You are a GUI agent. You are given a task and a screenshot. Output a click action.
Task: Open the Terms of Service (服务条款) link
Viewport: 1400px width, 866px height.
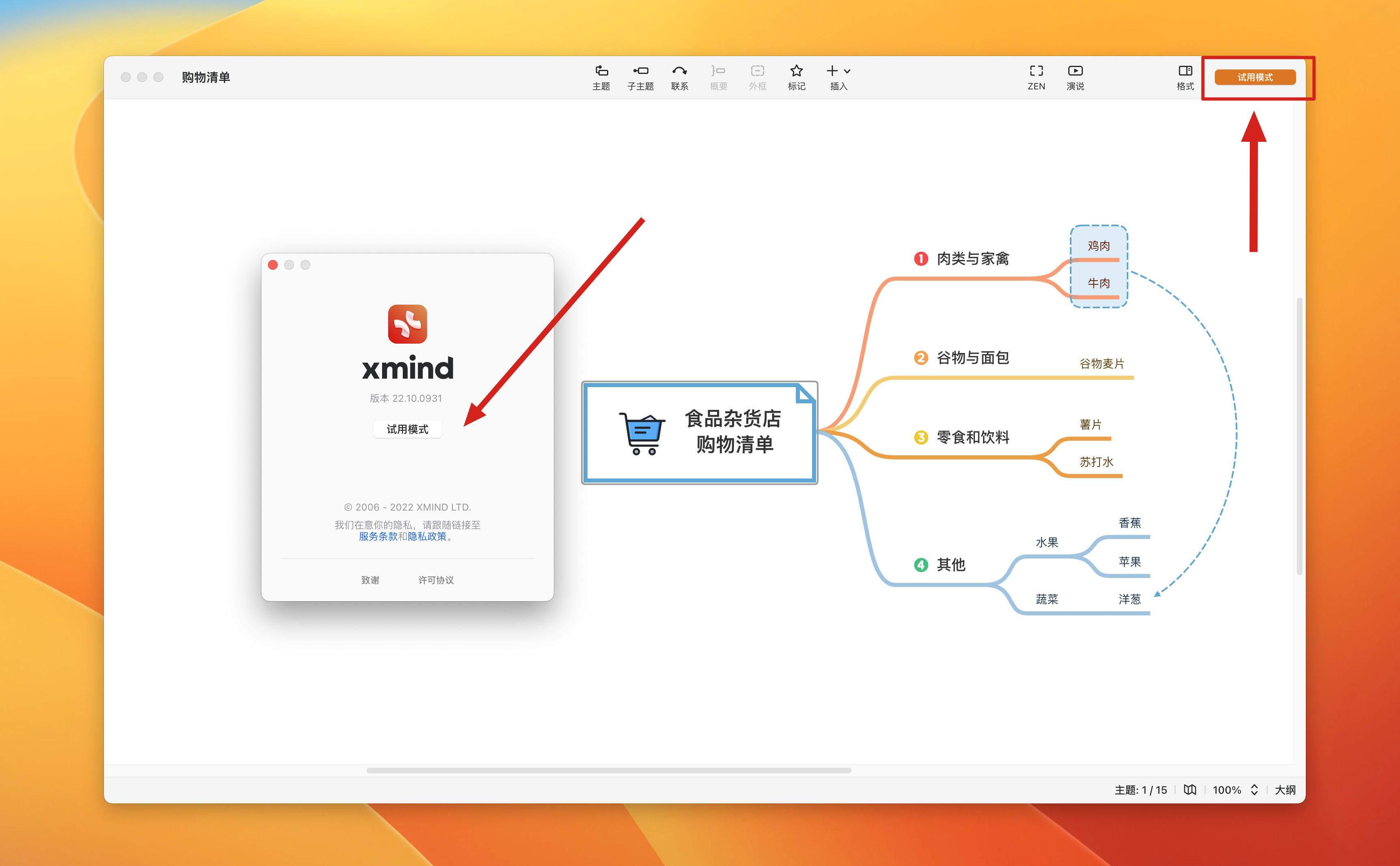(378, 537)
